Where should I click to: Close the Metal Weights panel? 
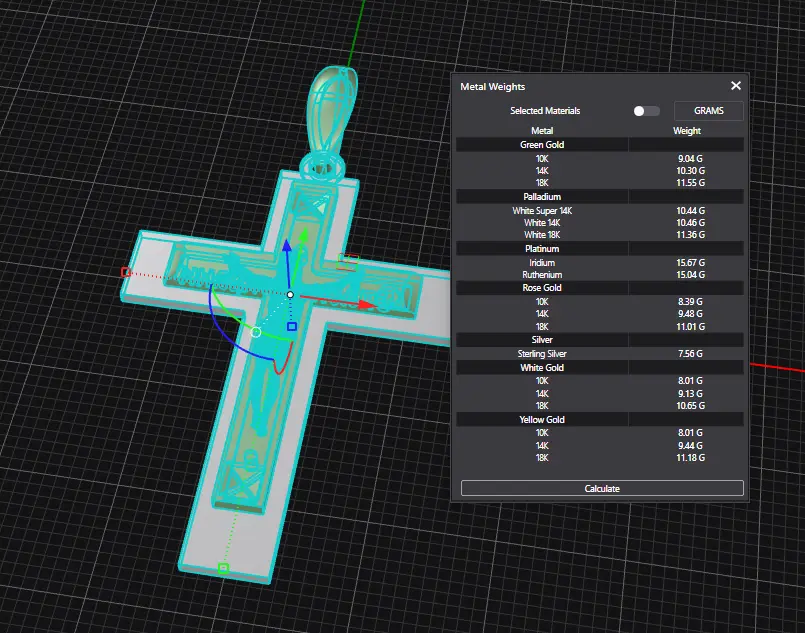[736, 87]
